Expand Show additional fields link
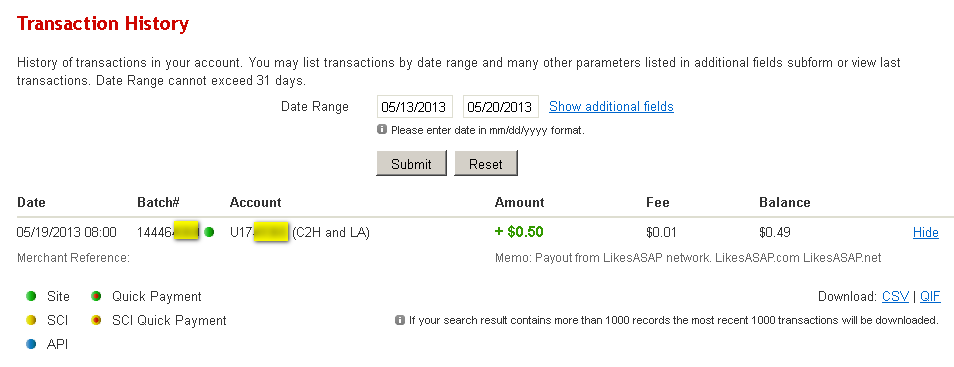The width and height of the screenshot is (954, 367). click(x=611, y=107)
